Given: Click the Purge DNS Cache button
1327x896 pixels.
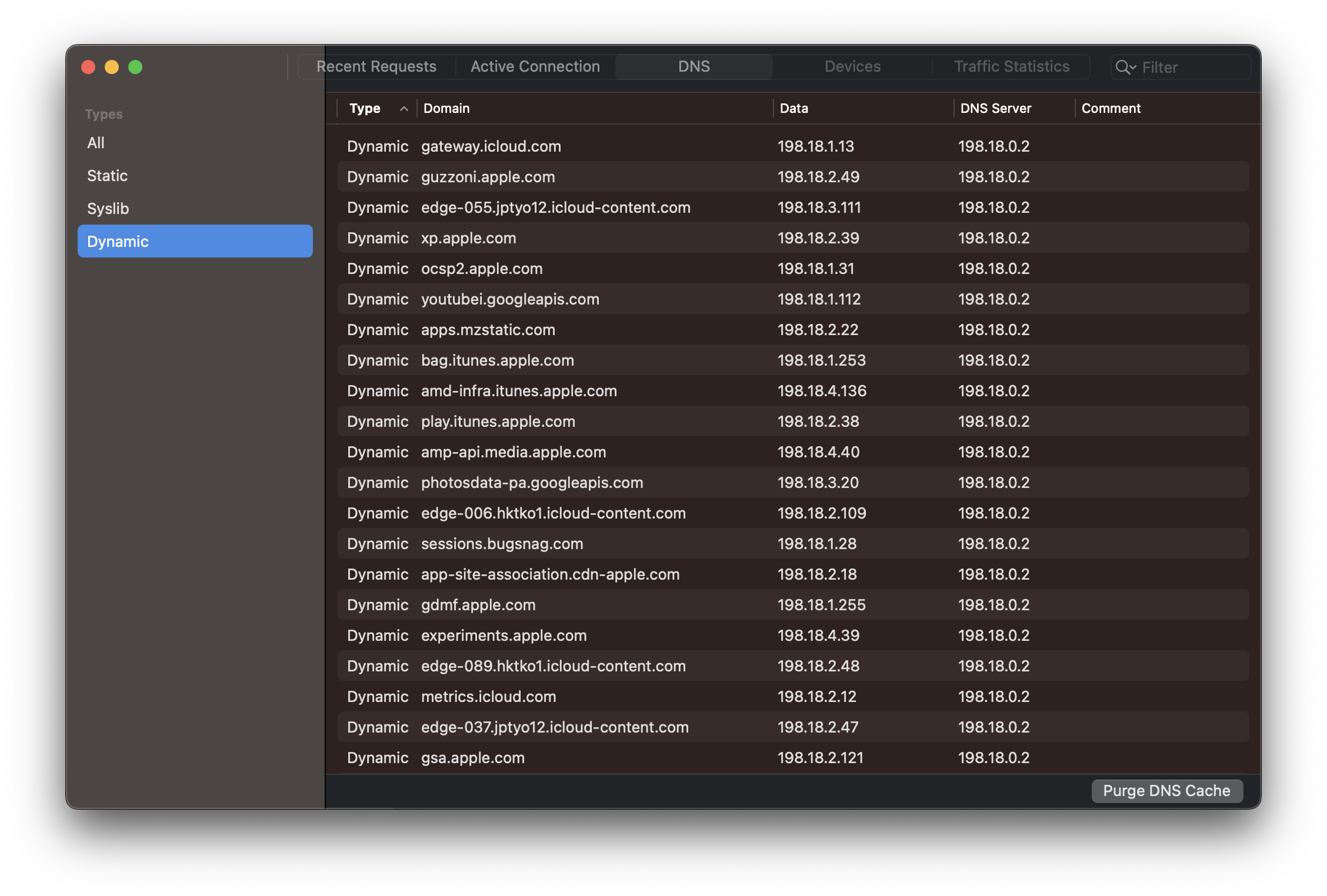Looking at the screenshot, I should point(1166,791).
